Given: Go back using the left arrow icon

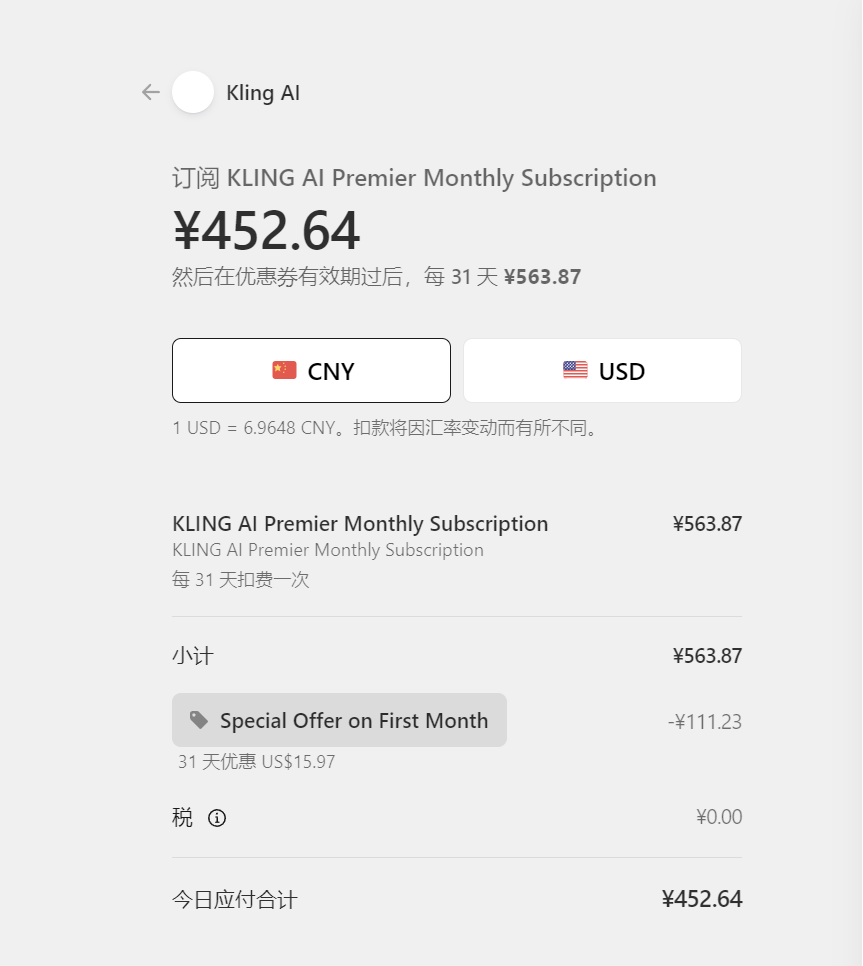Looking at the screenshot, I should click(151, 92).
